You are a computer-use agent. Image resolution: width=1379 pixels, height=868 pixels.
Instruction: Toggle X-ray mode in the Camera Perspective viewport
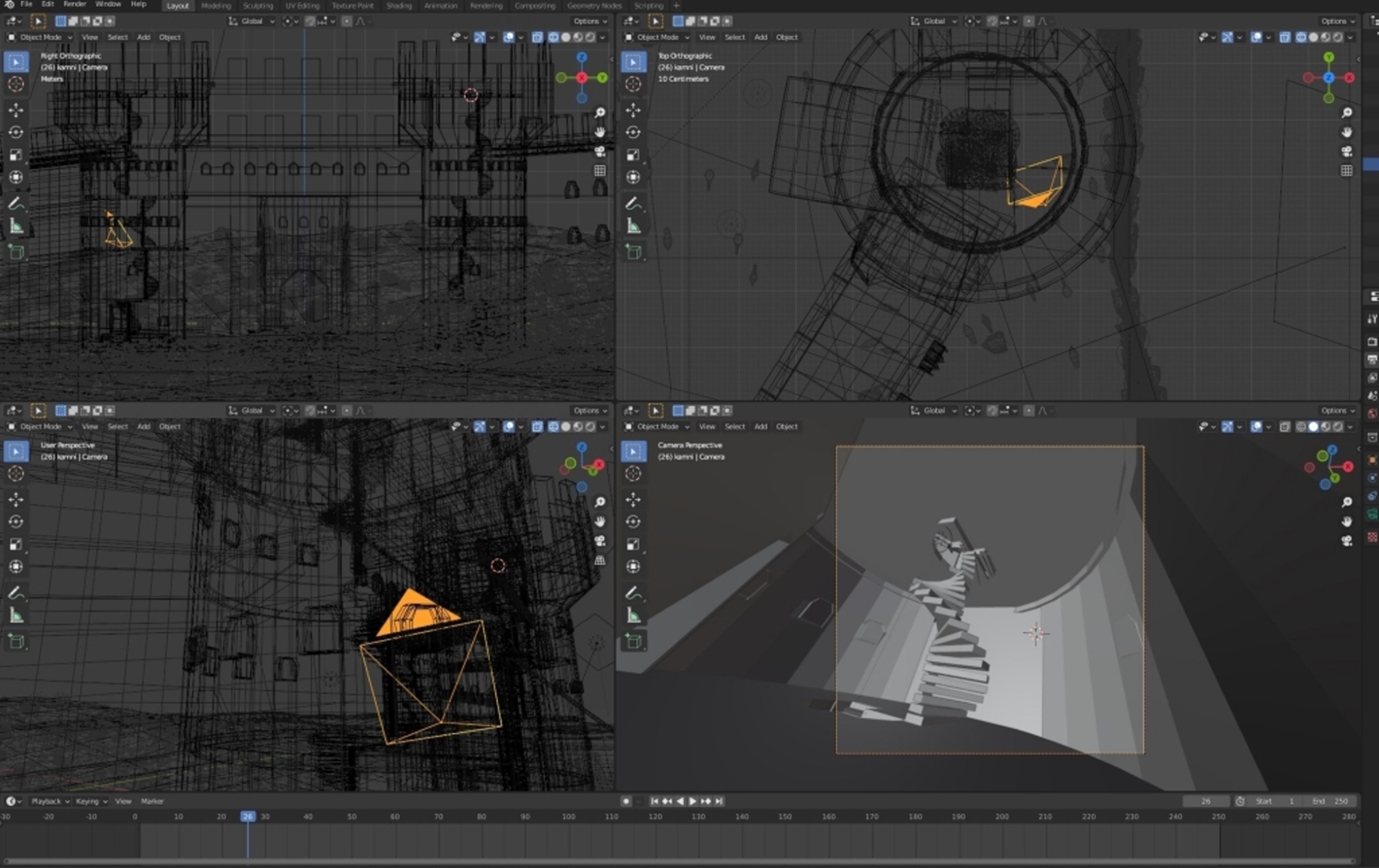(x=1285, y=426)
